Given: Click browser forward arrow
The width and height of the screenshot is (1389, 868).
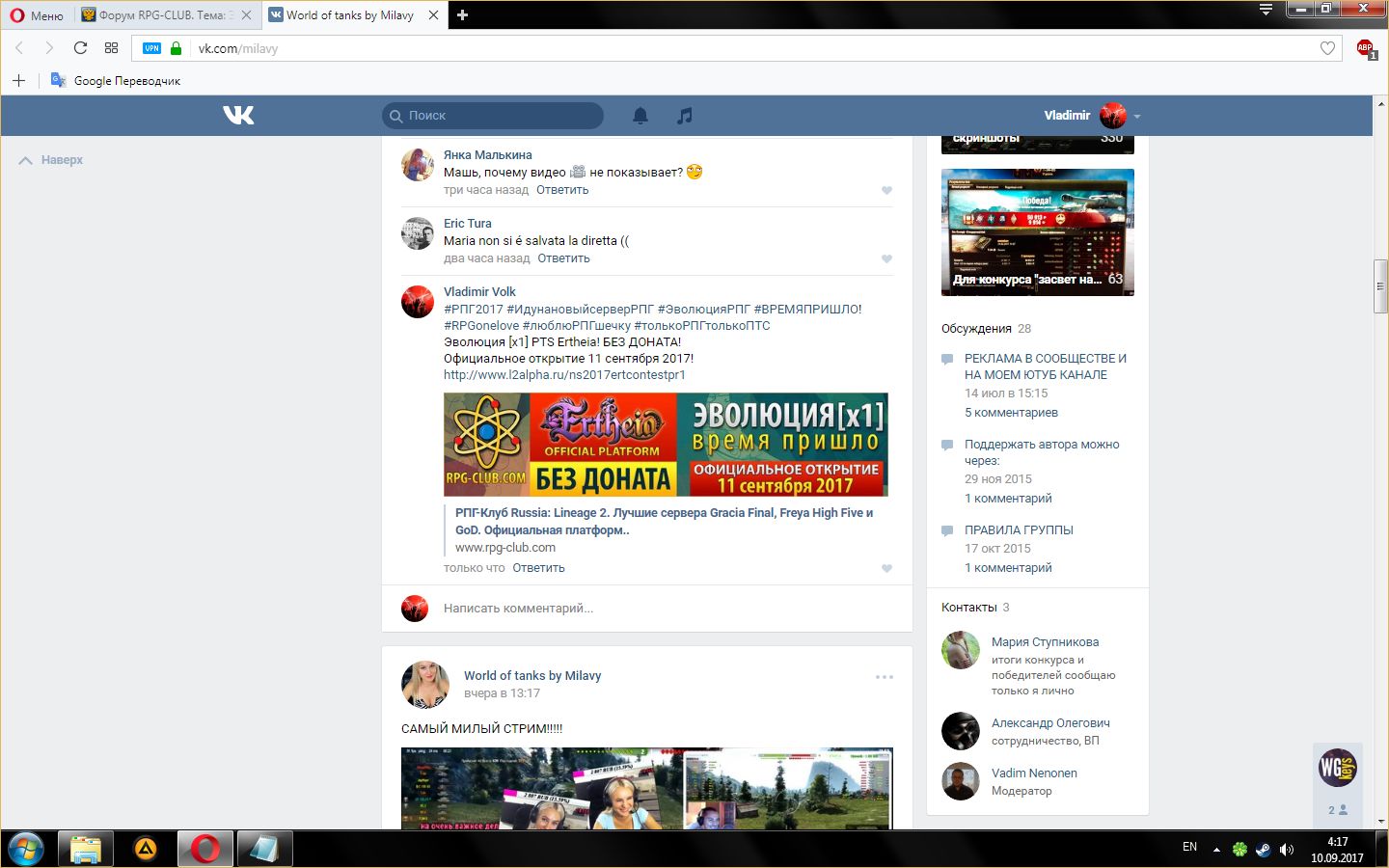Looking at the screenshot, I should pyautogui.click(x=49, y=47).
